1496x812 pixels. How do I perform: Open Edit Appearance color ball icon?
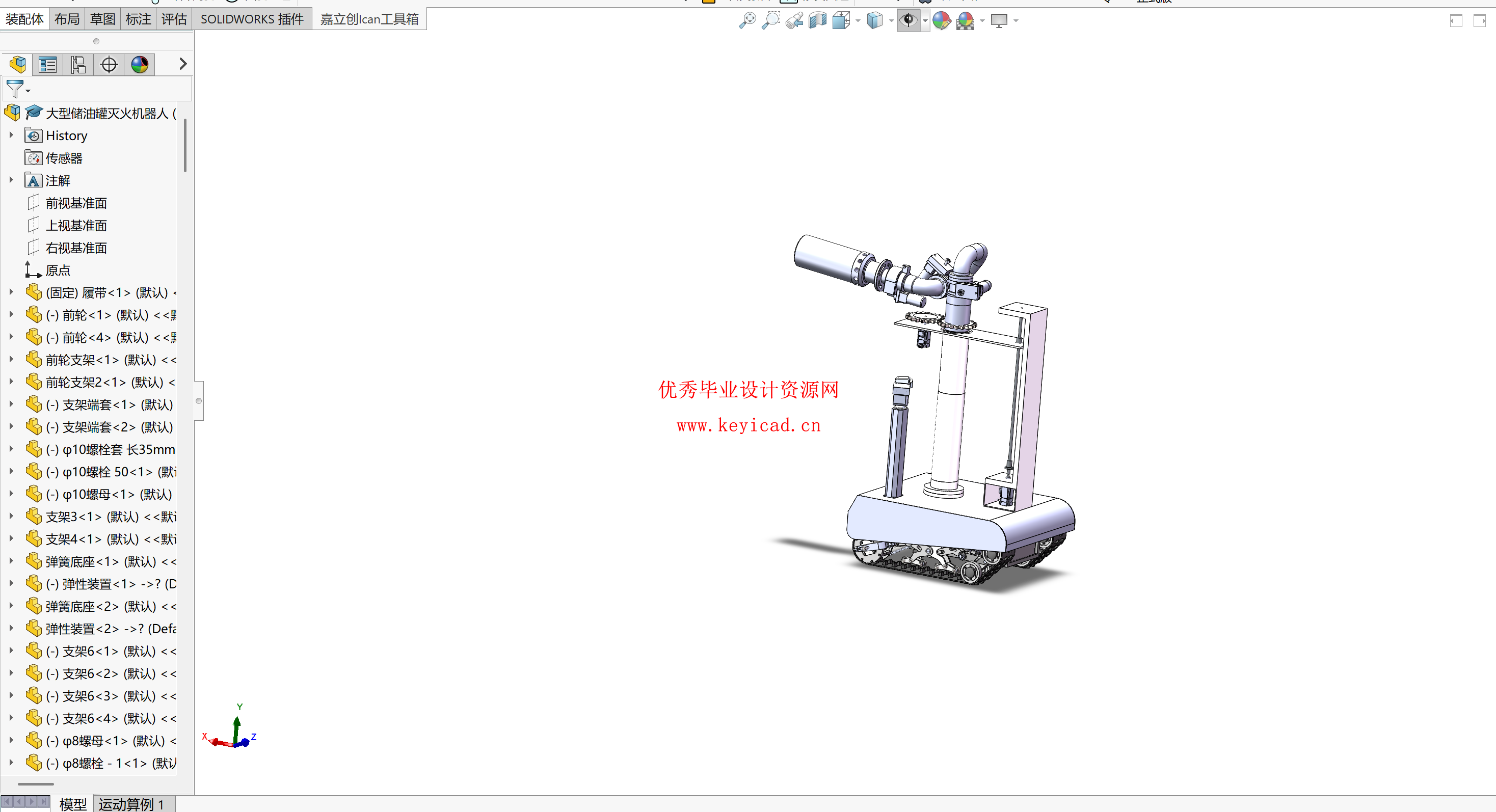pos(941,20)
